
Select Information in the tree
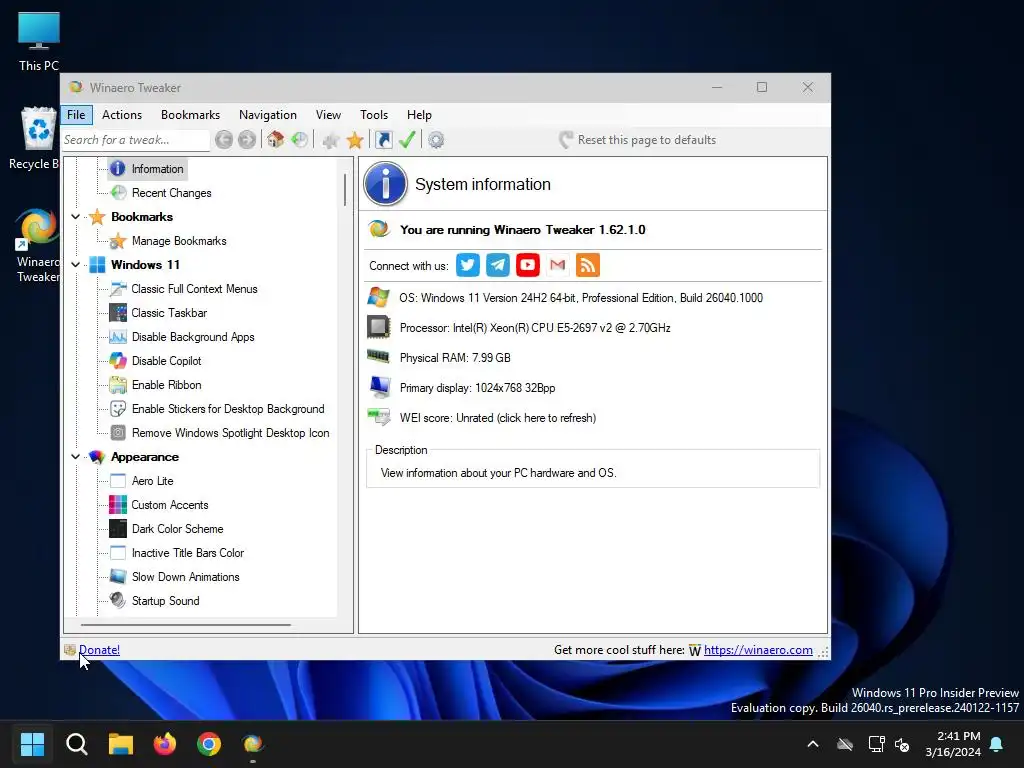click(x=157, y=168)
